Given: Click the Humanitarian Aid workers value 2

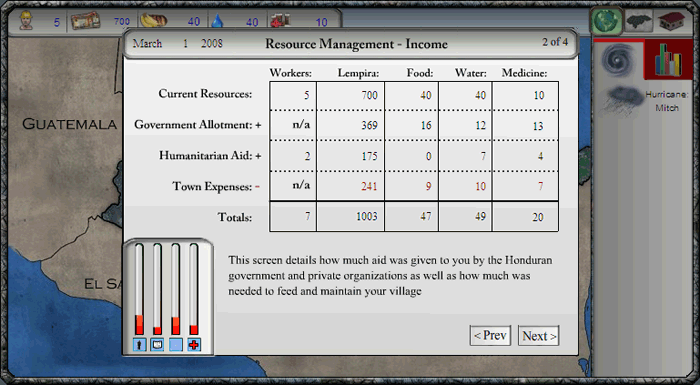Looking at the screenshot, I should [x=307, y=156].
